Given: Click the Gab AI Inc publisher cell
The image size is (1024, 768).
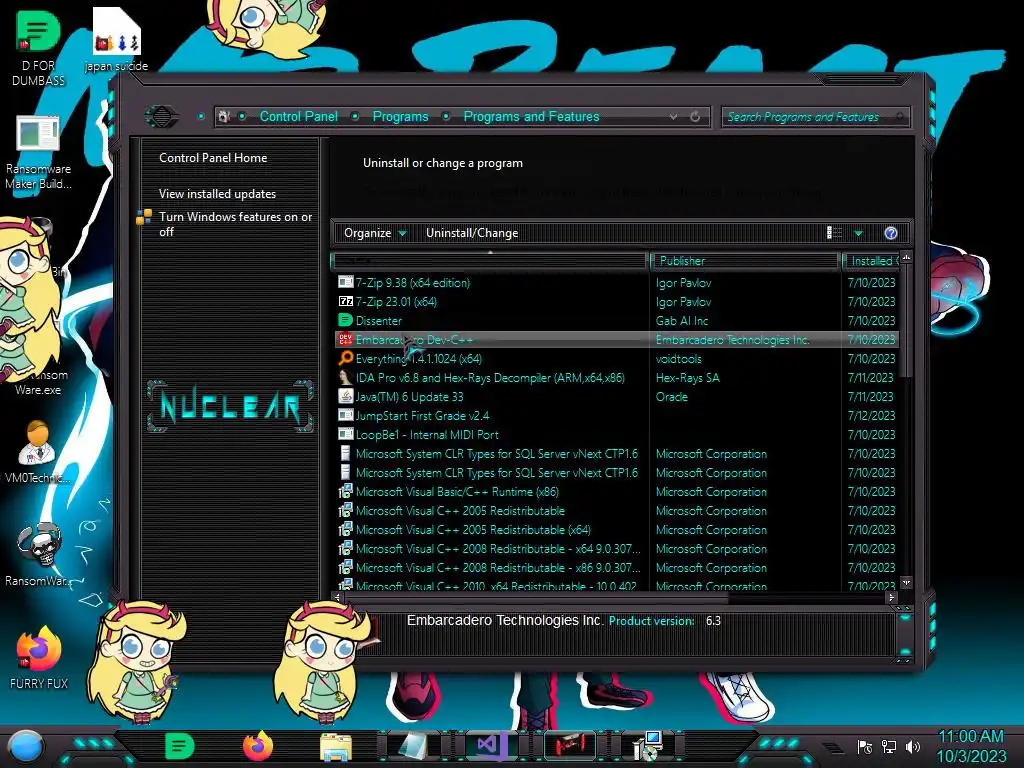Looking at the screenshot, I should 682,321.
